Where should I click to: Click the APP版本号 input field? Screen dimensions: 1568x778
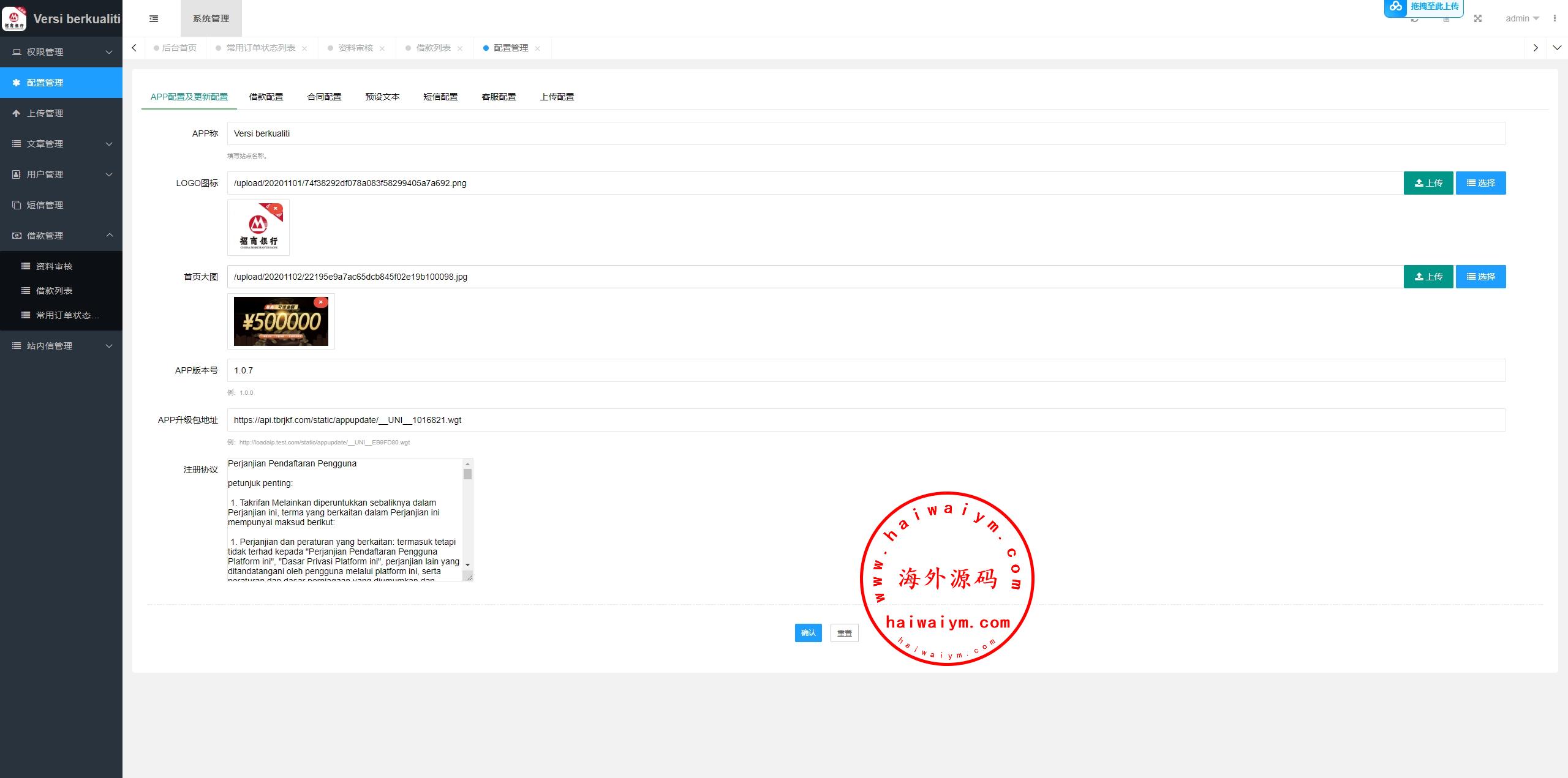point(865,370)
